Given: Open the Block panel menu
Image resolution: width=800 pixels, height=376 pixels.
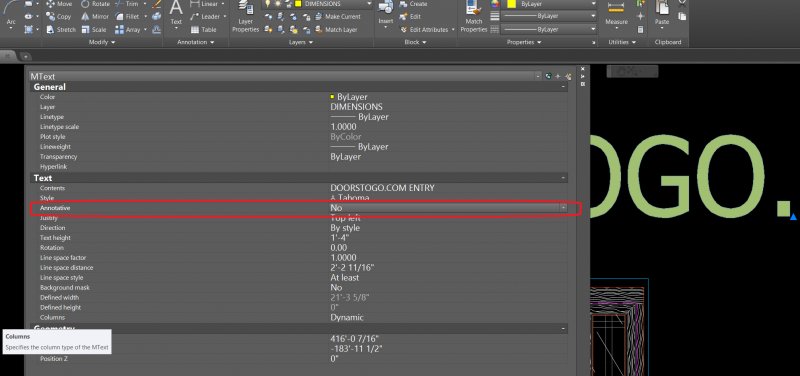Looking at the screenshot, I should (415, 42).
